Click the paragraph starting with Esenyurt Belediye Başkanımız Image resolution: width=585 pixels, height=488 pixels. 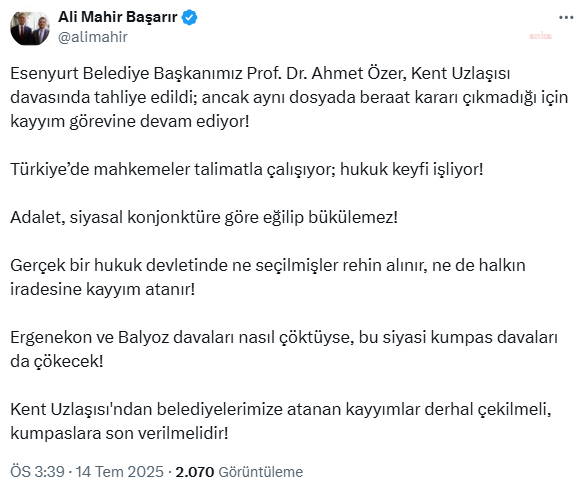point(289,97)
